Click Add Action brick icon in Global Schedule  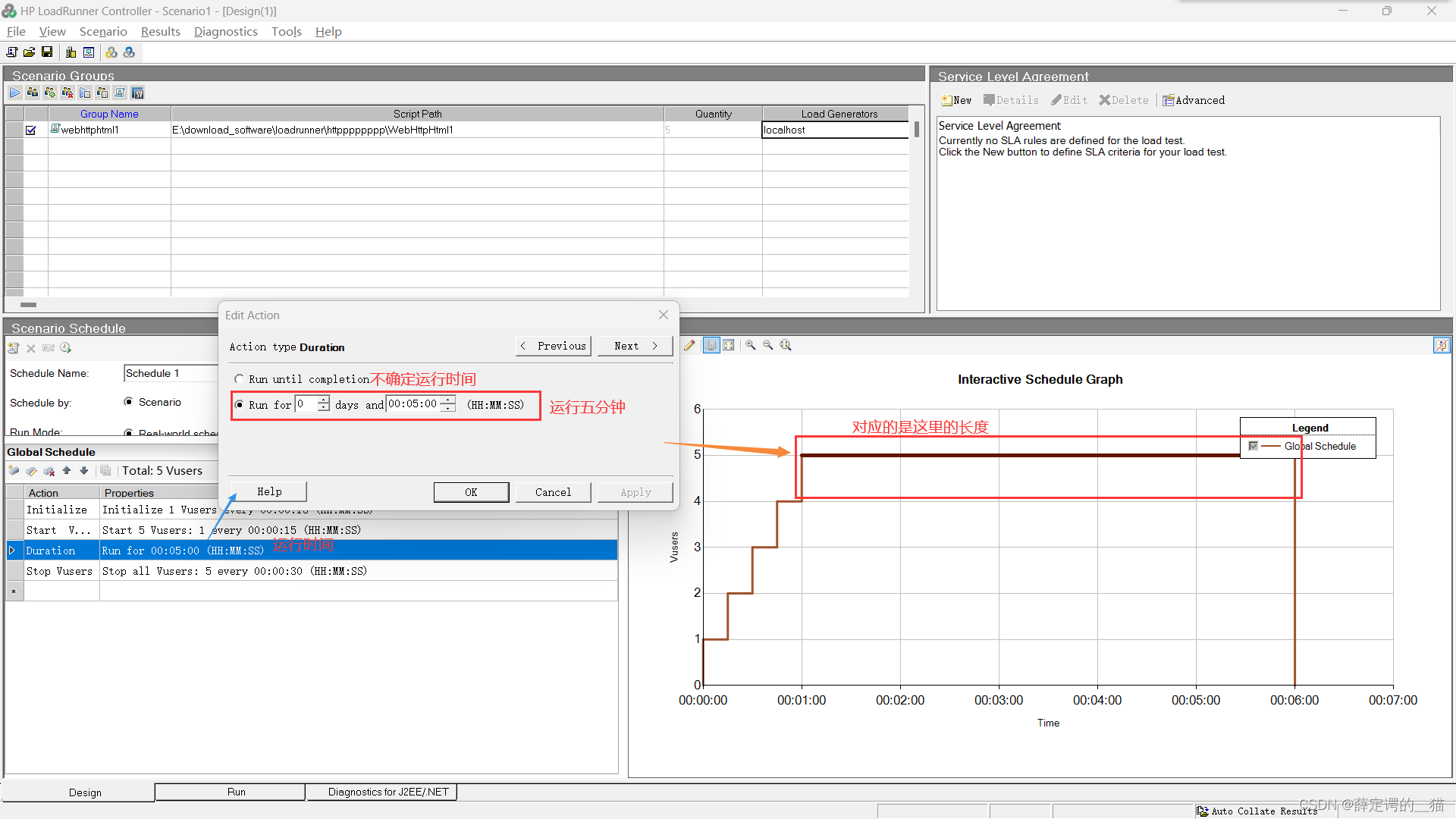point(14,471)
